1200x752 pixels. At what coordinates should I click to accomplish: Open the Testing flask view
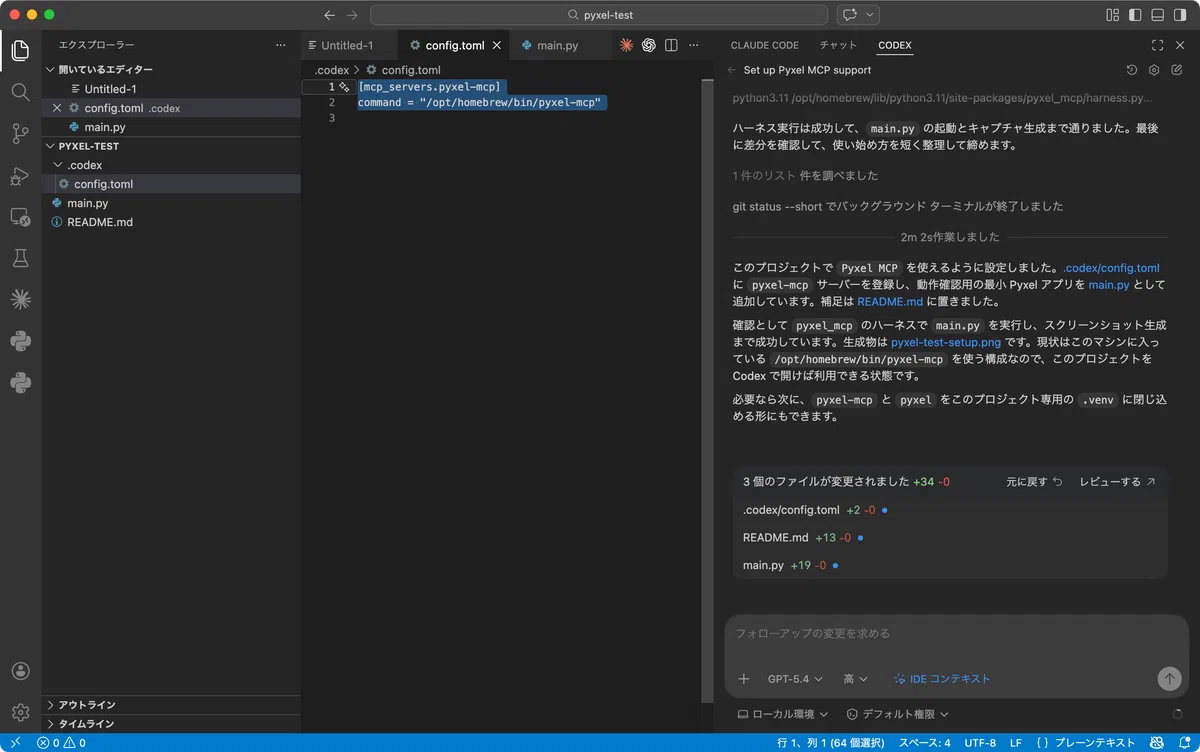tap(20, 258)
